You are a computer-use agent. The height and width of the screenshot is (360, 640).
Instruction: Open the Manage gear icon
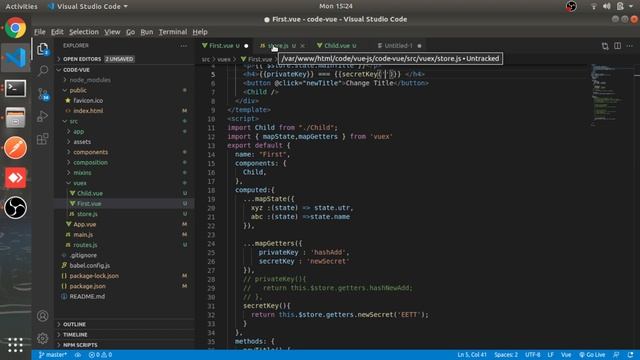pos(42,338)
